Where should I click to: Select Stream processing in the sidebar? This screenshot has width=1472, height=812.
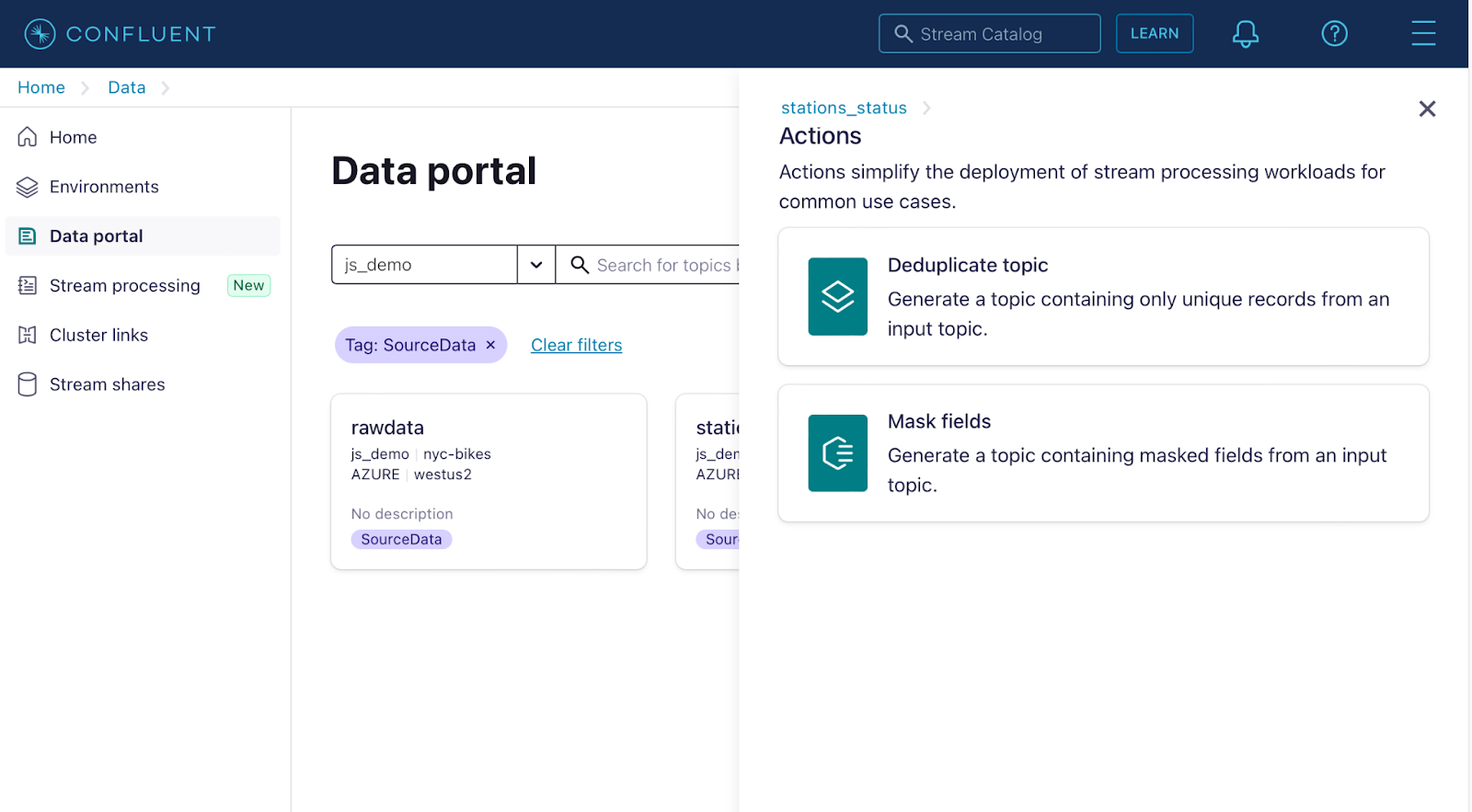coord(143,286)
